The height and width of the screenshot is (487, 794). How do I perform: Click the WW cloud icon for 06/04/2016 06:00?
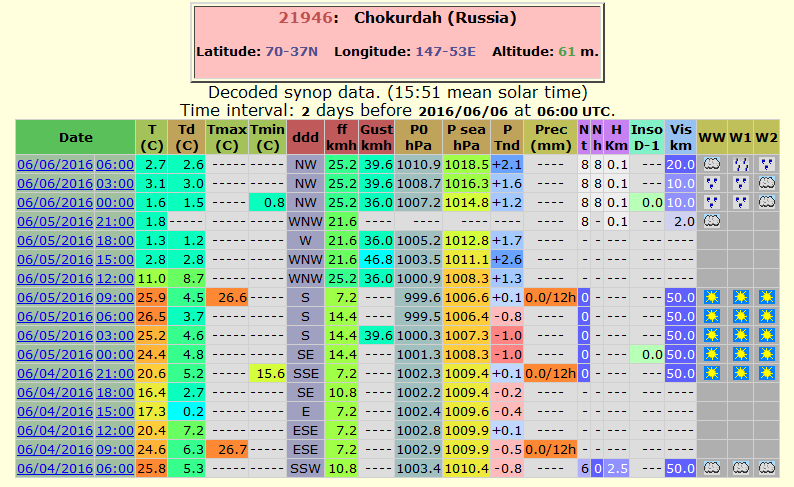click(711, 468)
